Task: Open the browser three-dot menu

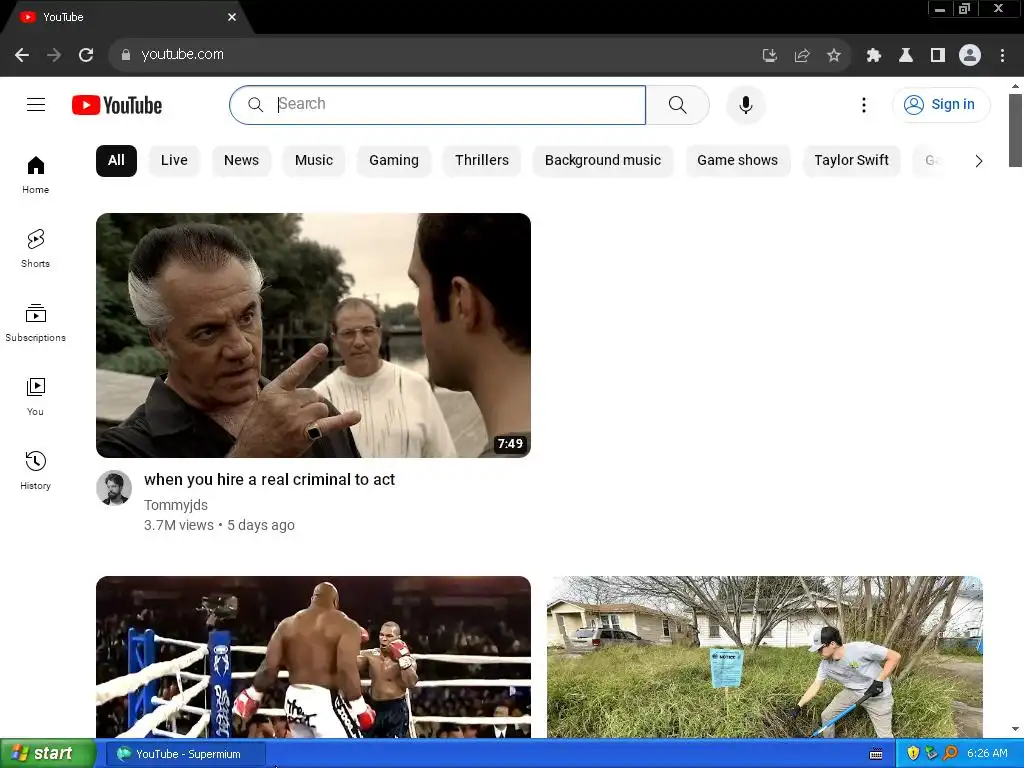Action: [x=1002, y=56]
